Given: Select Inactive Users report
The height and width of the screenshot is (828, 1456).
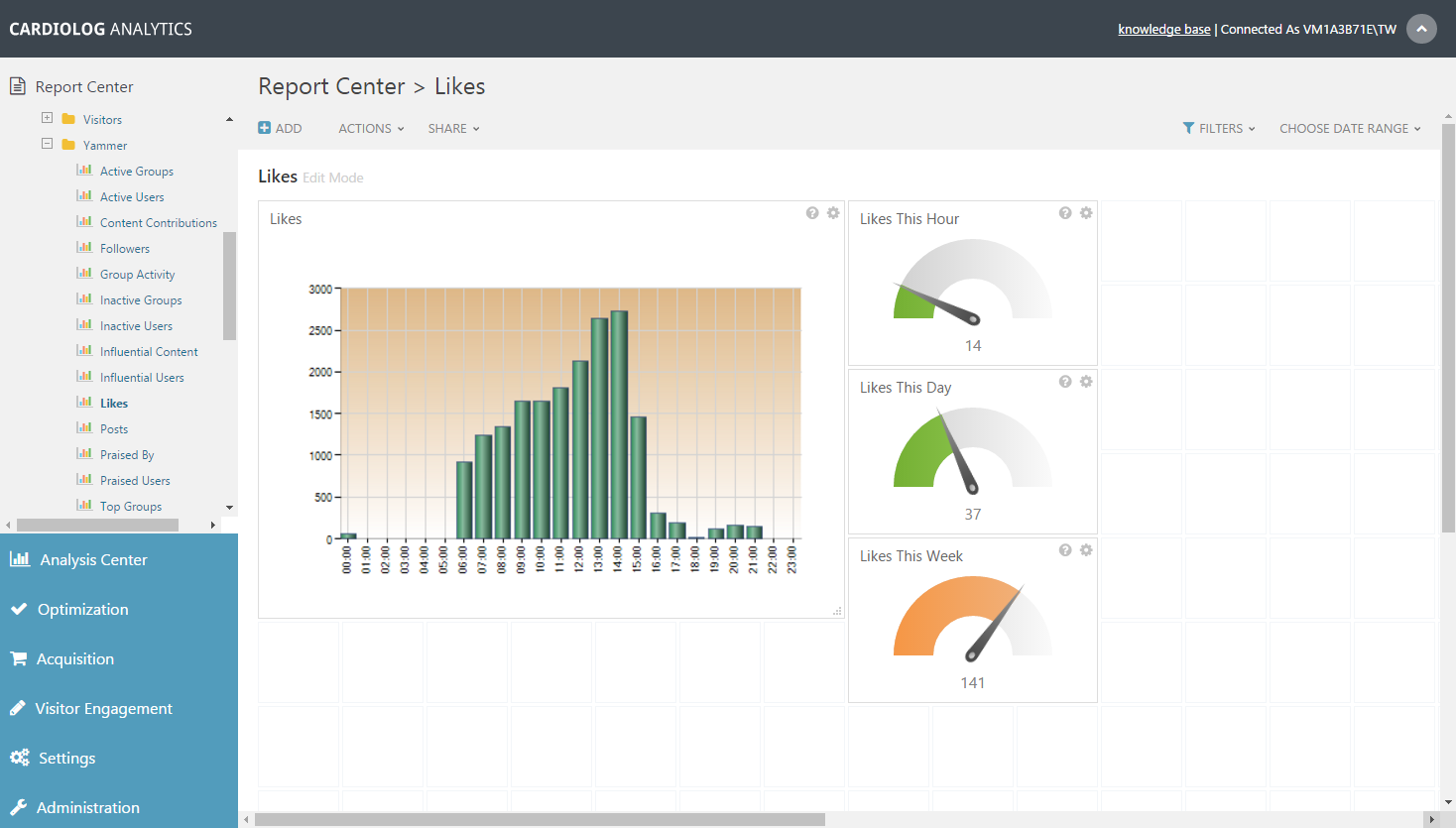Looking at the screenshot, I should point(136,325).
